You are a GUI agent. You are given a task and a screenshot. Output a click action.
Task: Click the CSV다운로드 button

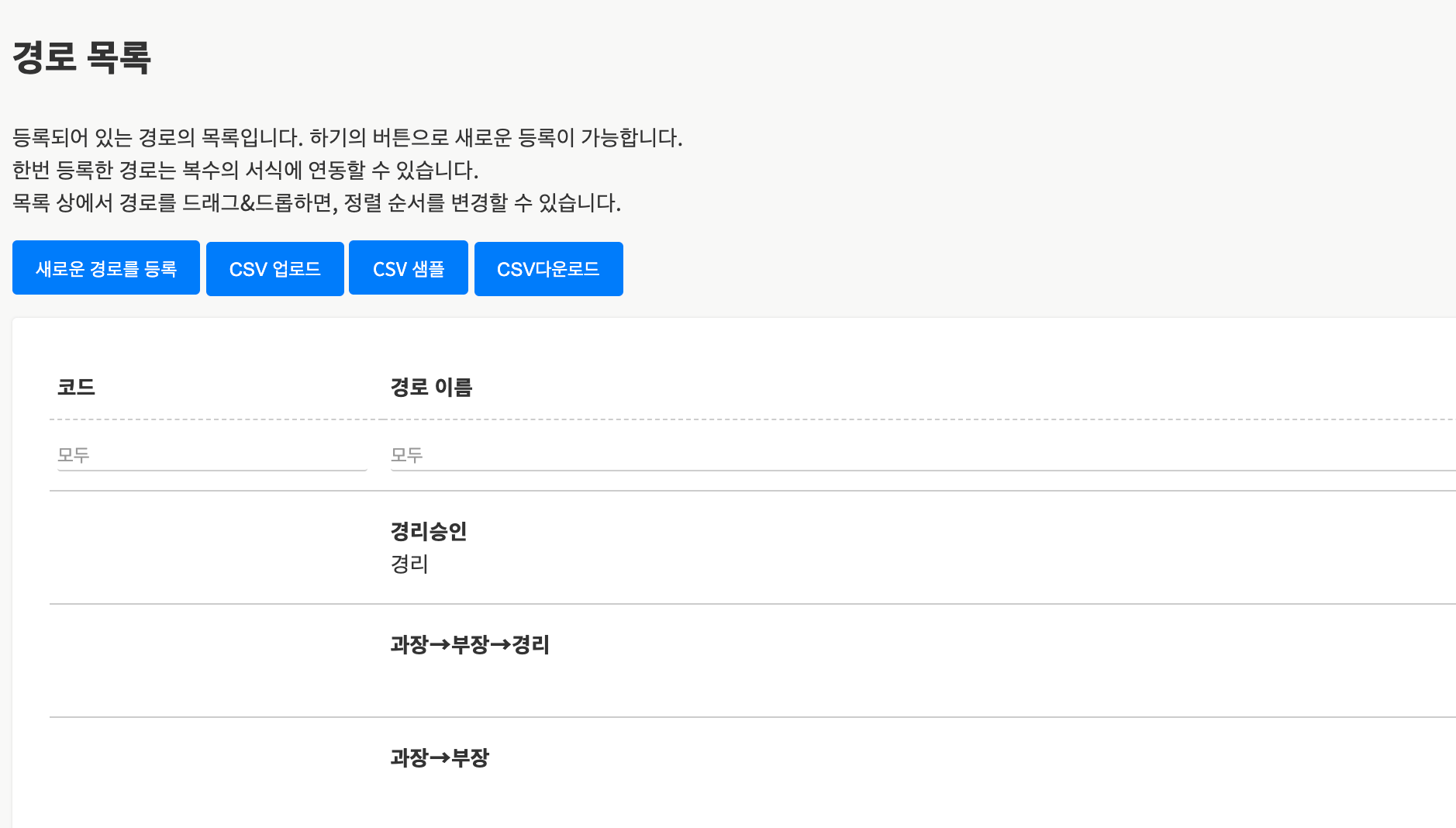pyautogui.click(x=548, y=268)
